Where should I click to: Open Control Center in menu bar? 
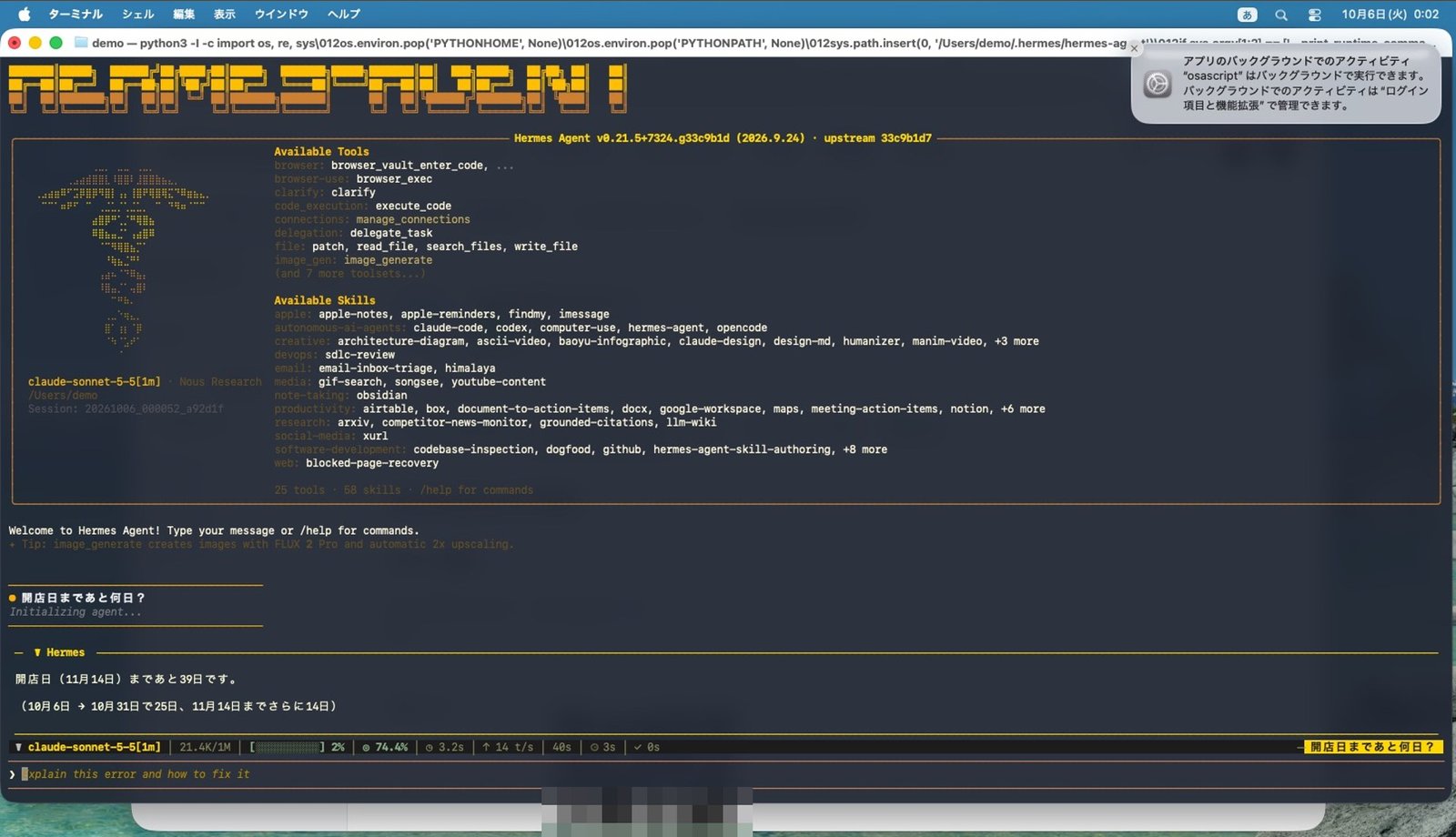1315,15
